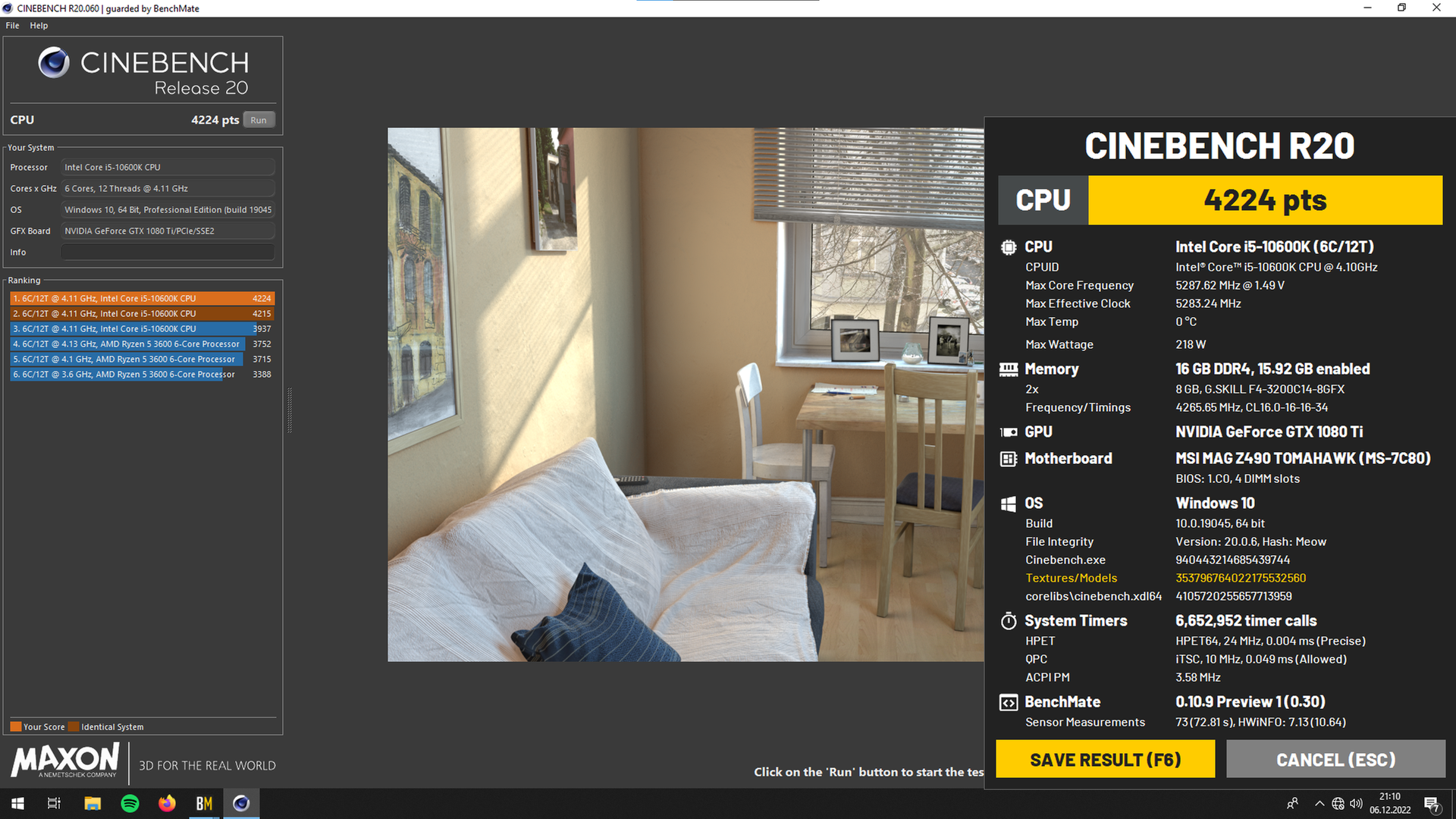Click the yellow Textures/Models label
The width and height of the screenshot is (1456, 819).
1071,579
